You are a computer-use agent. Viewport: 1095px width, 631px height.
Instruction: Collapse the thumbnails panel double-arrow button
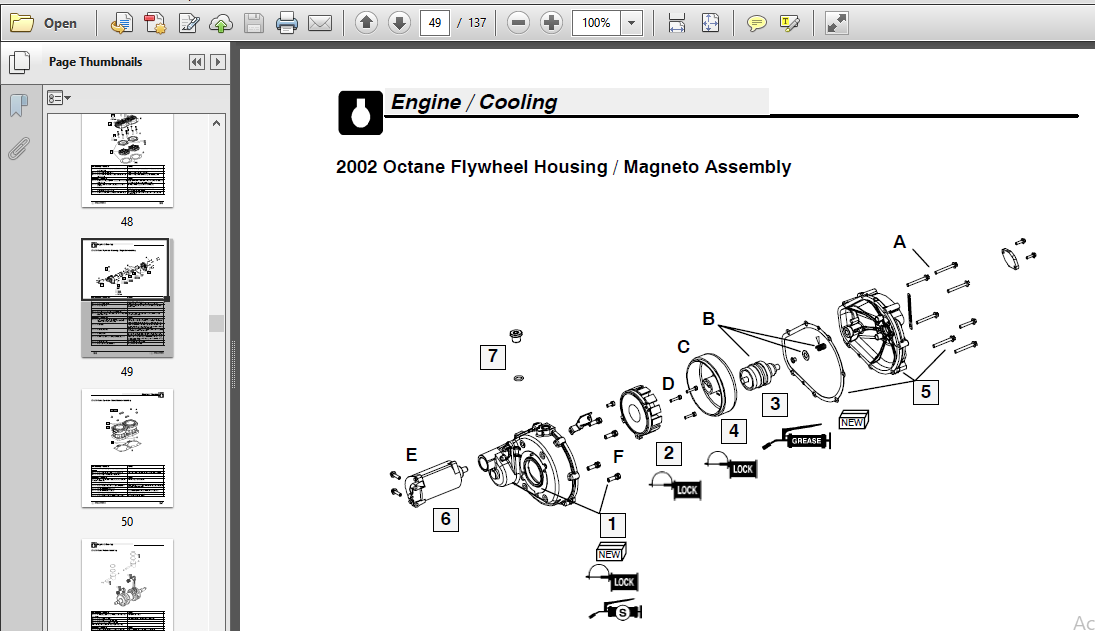coord(197,62)
